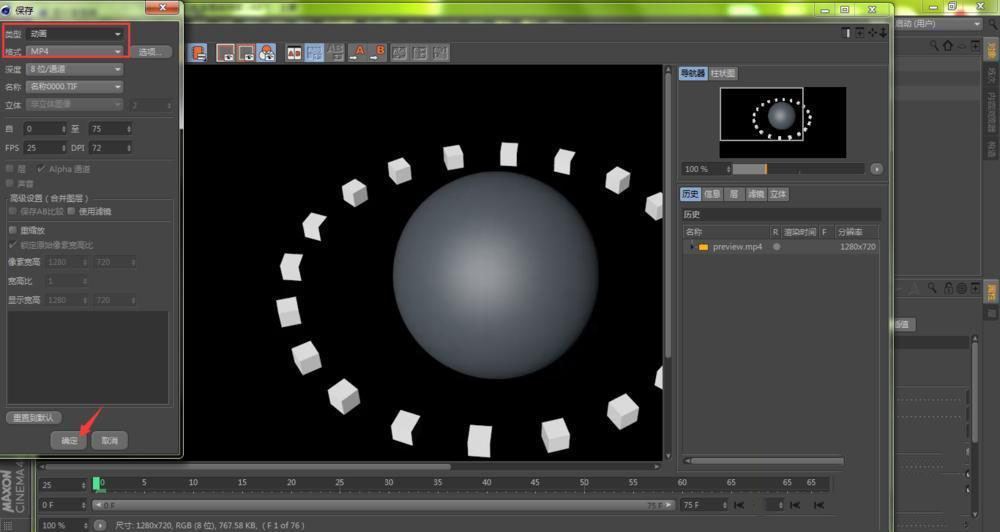Screen dimensions: 1000x532
Task: Click the new-window plus icon in the viewer header
Action: (860, 33)
